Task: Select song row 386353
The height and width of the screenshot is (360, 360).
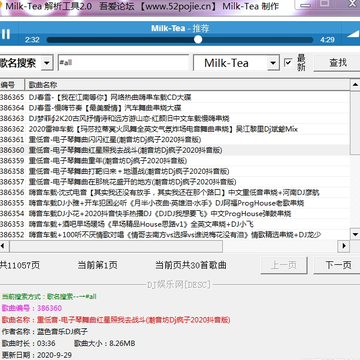Action: [175, 224]
